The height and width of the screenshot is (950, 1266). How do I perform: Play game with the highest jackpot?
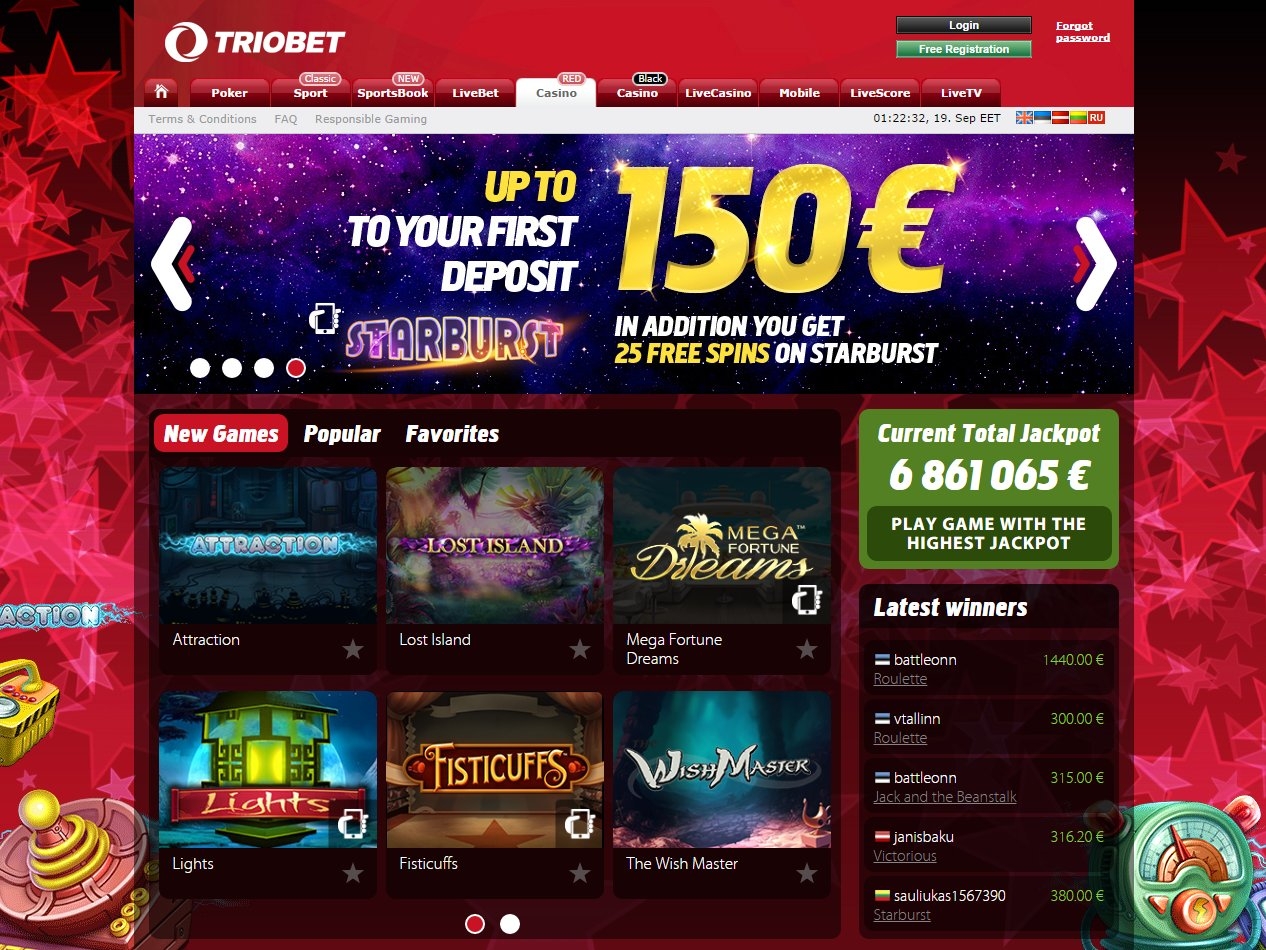click(x=988, y=533)
